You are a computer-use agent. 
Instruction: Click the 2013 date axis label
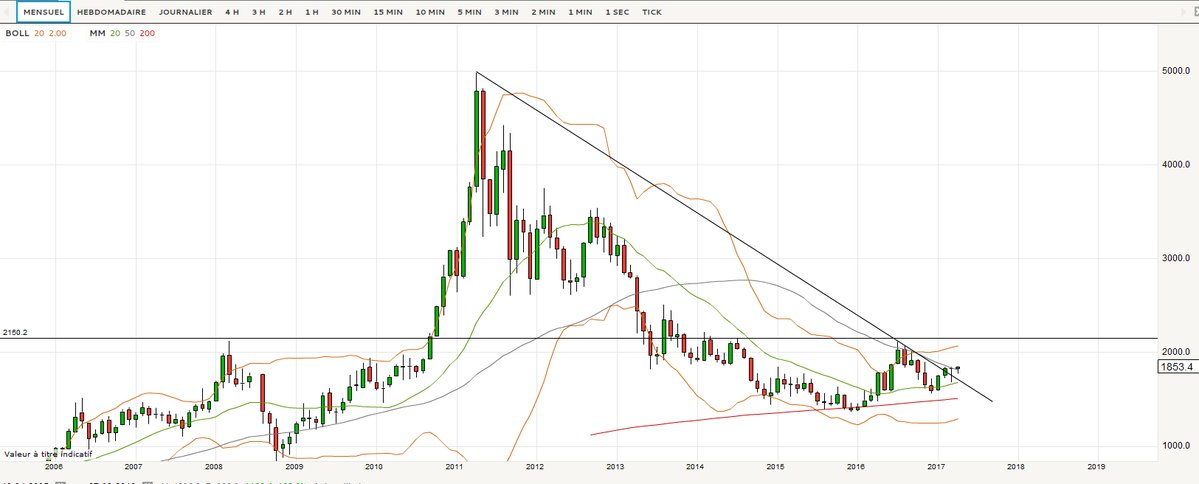[x=616, y=466]
